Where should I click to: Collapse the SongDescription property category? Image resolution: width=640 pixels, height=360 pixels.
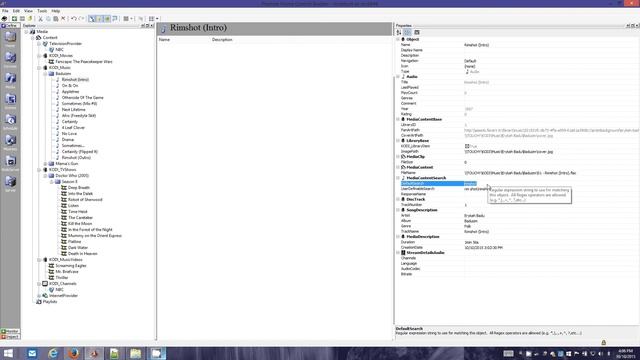[x=398, y=210]
